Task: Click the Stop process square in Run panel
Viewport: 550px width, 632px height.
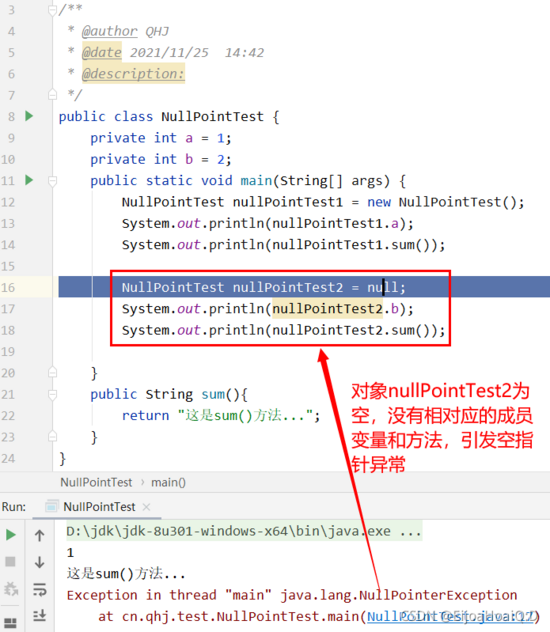Action: point(10,561)
